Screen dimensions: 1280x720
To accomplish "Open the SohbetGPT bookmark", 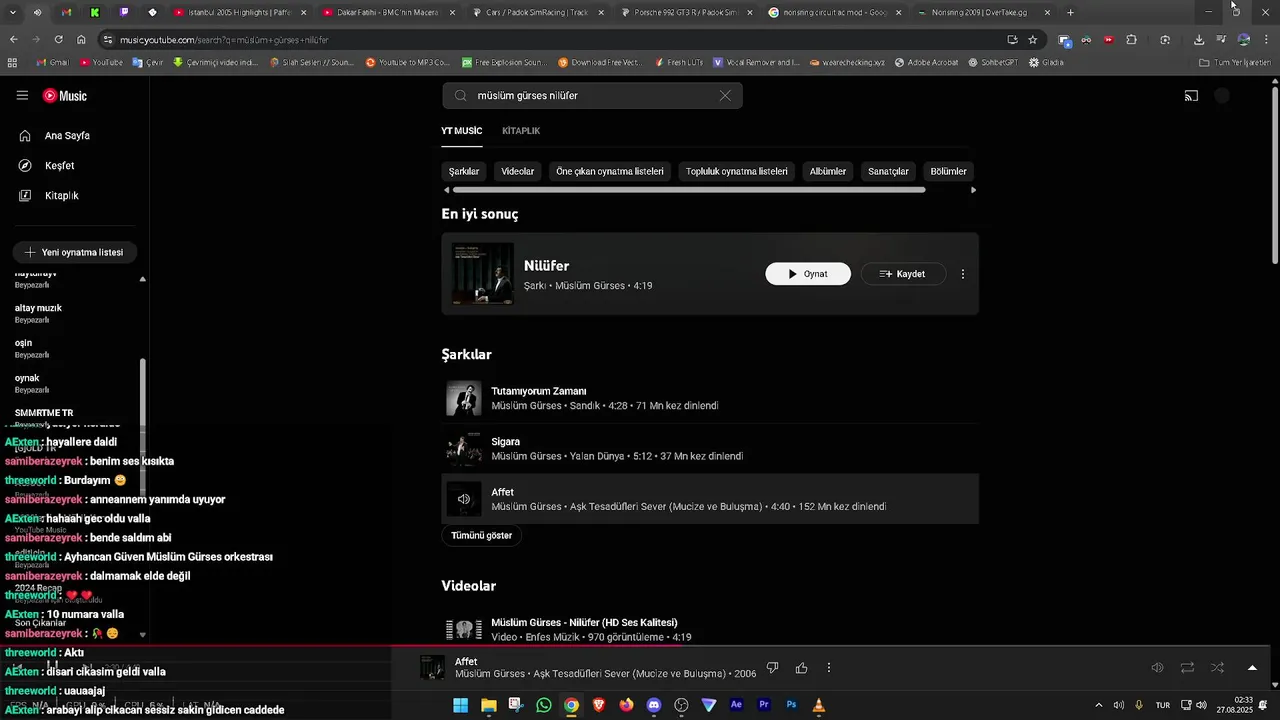I will tap(994, 62).
